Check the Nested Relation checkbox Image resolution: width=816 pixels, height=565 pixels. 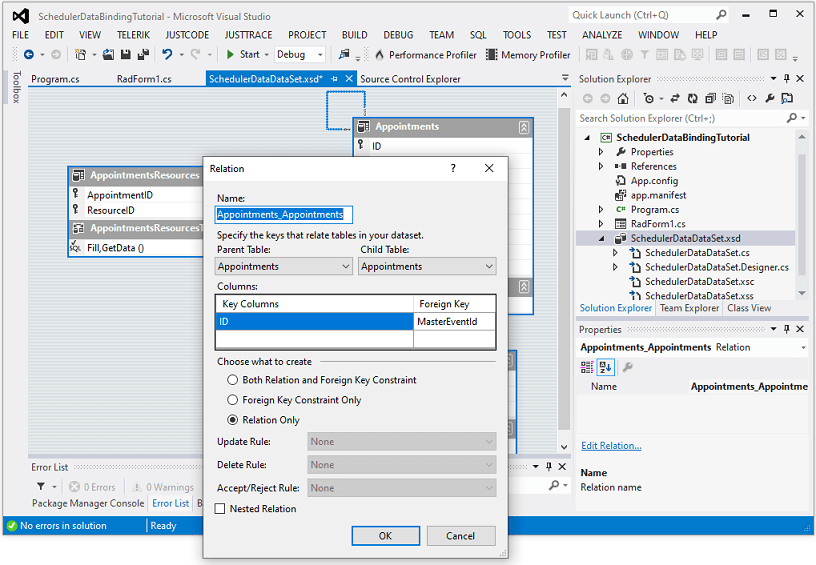[x=220, y=509]
